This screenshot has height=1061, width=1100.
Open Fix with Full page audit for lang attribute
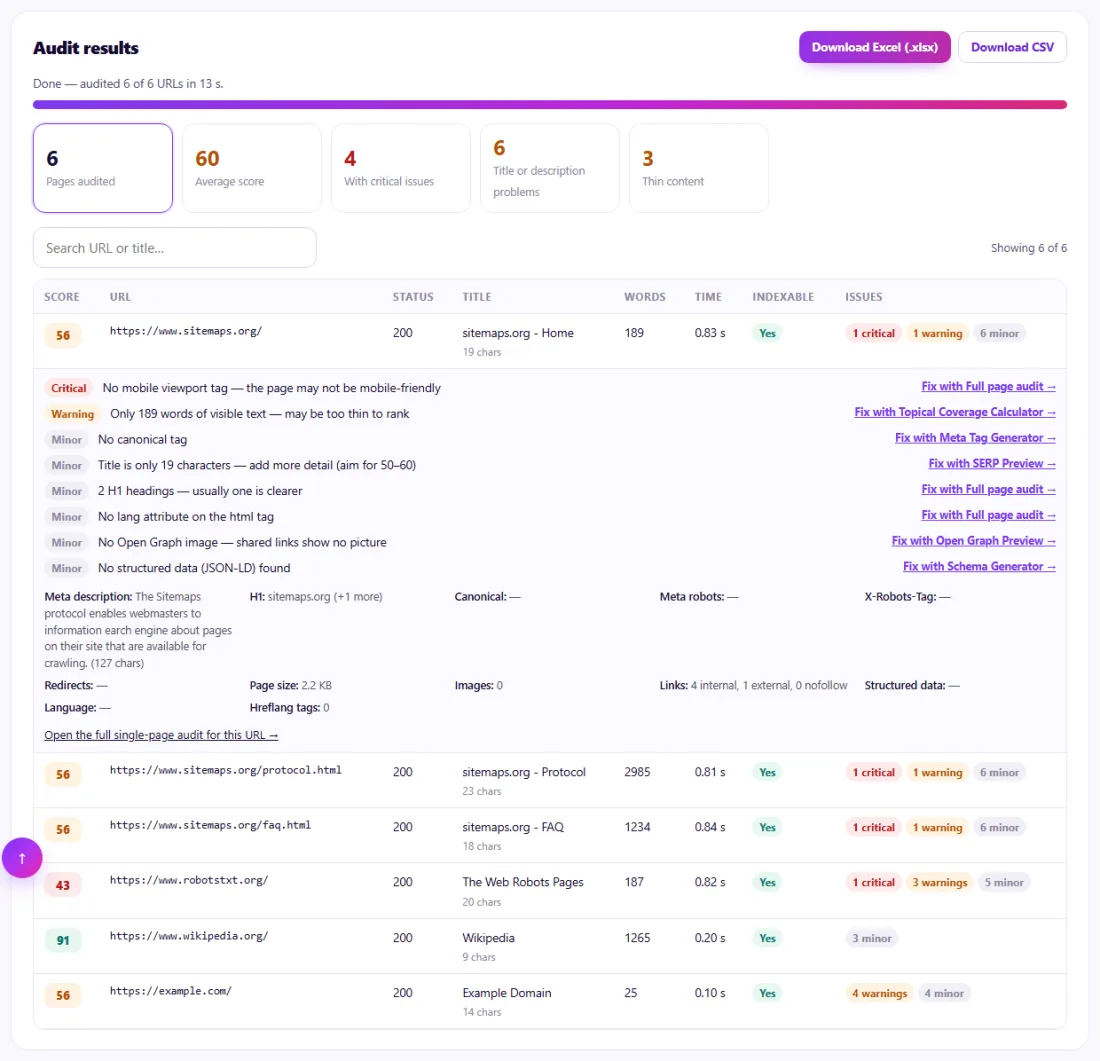(x=988, y=515)
